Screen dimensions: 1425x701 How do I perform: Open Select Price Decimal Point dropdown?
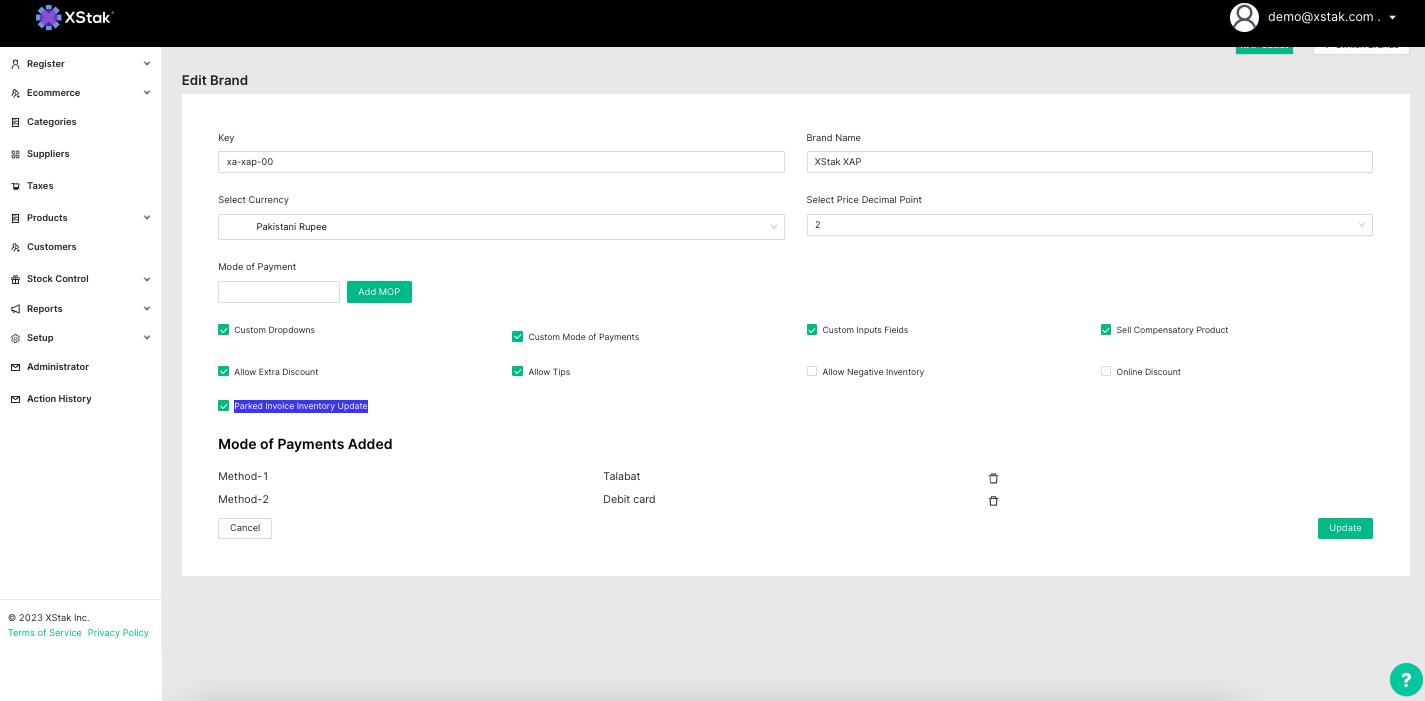click(1089, 226)
